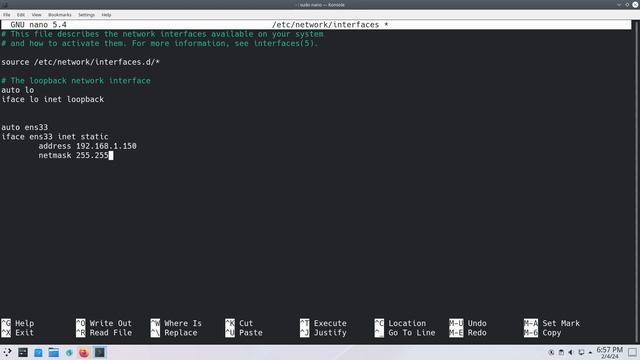The image size is (640, 360).
Task: Open the Edit menu
Action: pyautogui.click(x=21, y=15)
